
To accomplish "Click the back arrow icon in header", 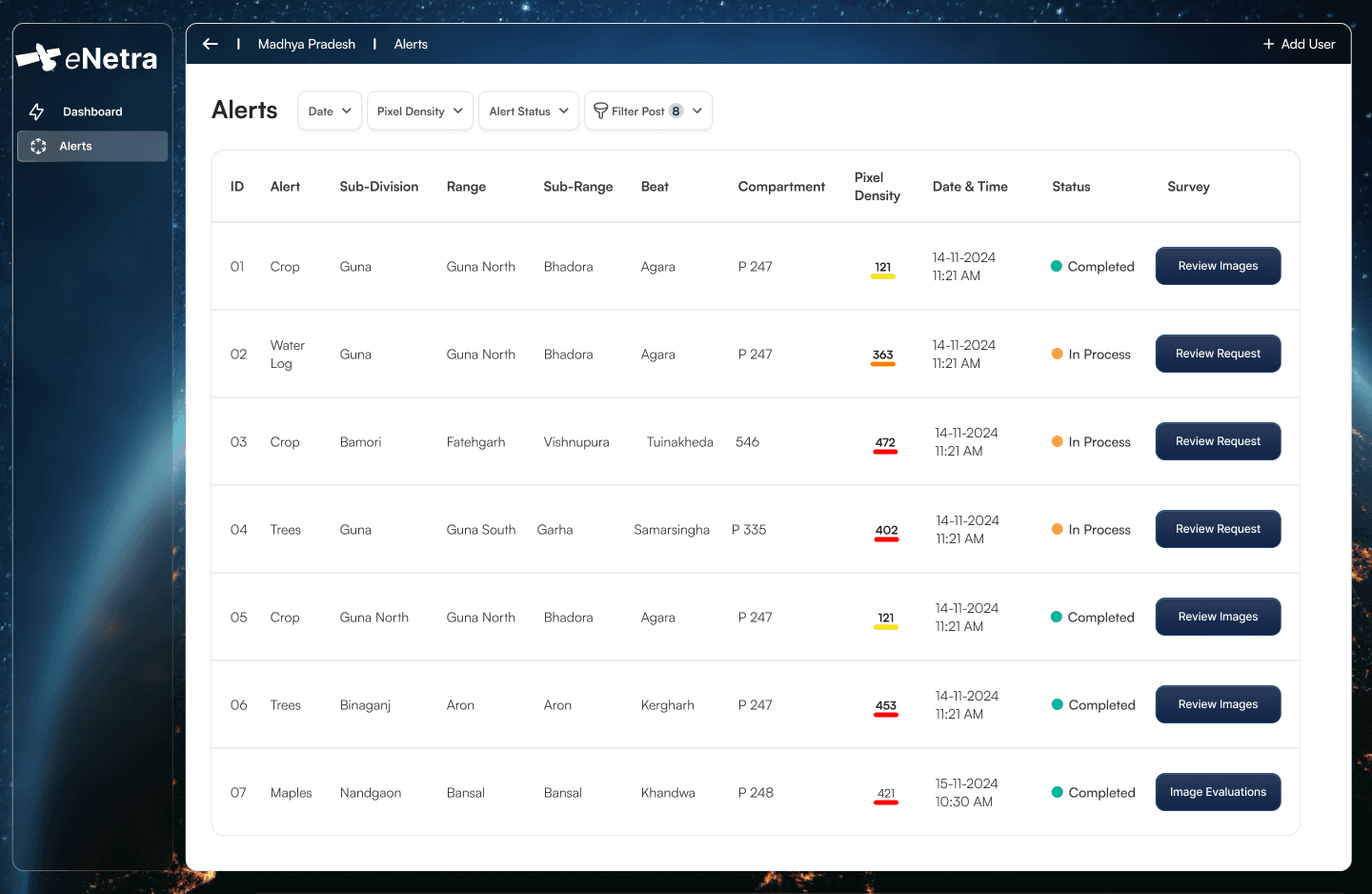I will (x=211, y=44).
